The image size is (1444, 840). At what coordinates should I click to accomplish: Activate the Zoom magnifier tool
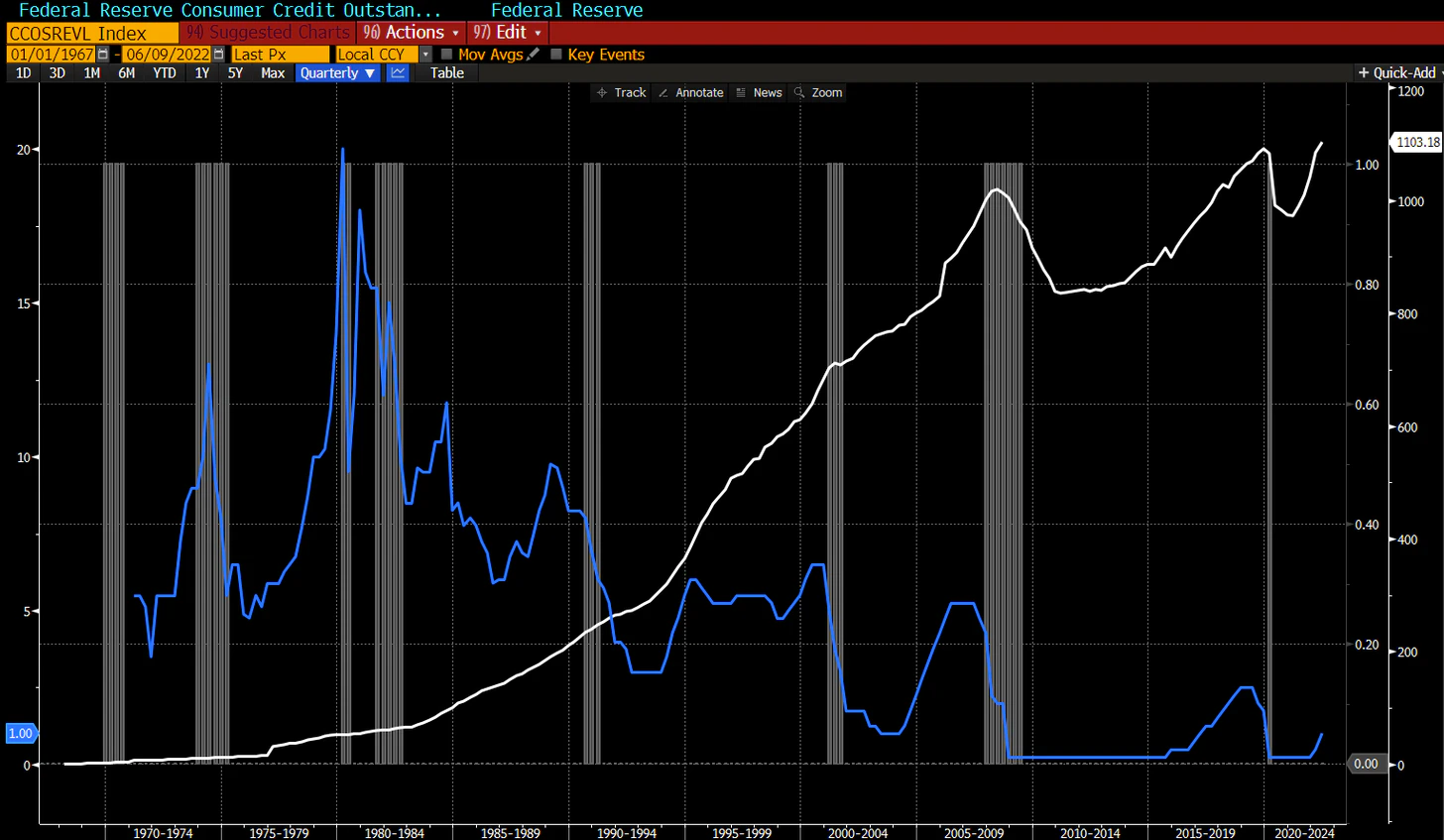(818, 92)
